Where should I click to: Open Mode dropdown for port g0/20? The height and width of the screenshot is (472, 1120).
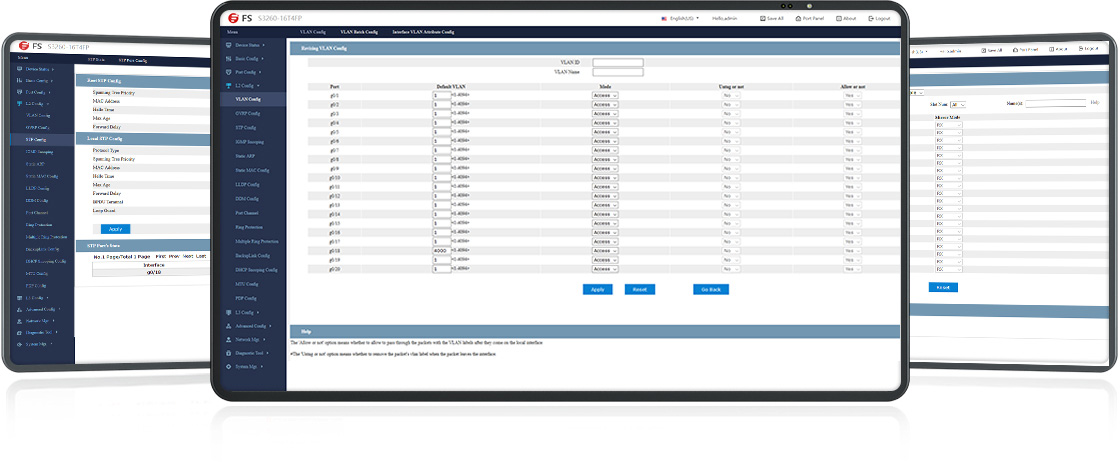[x=605, y=269]
